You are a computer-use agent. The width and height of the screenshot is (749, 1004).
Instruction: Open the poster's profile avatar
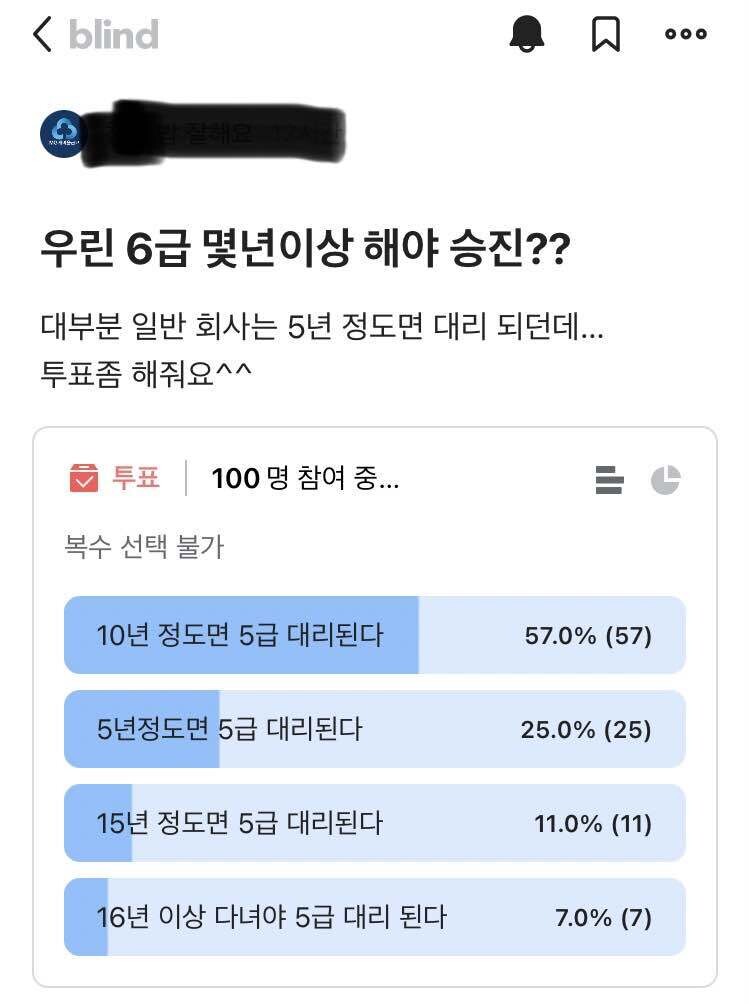pos(62,130)
